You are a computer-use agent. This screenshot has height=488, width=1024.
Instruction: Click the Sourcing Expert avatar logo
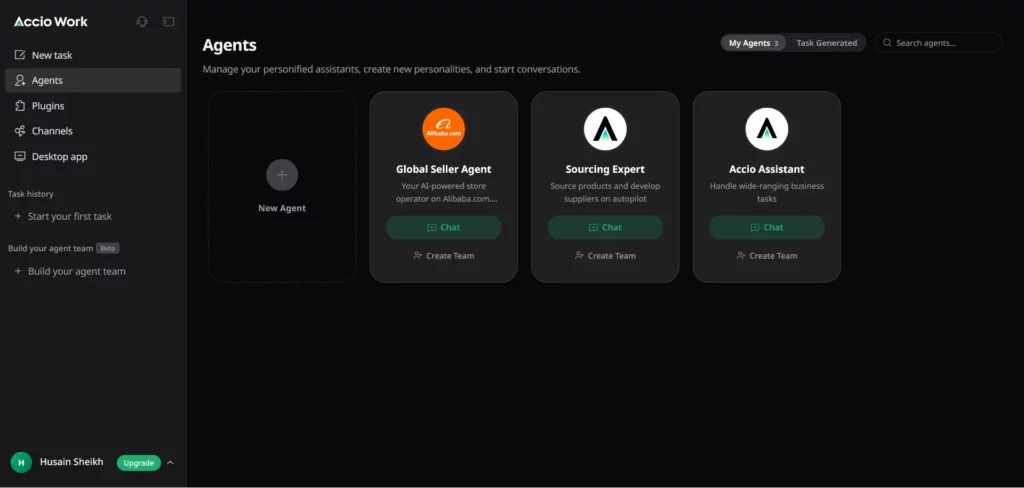point(605,129)
